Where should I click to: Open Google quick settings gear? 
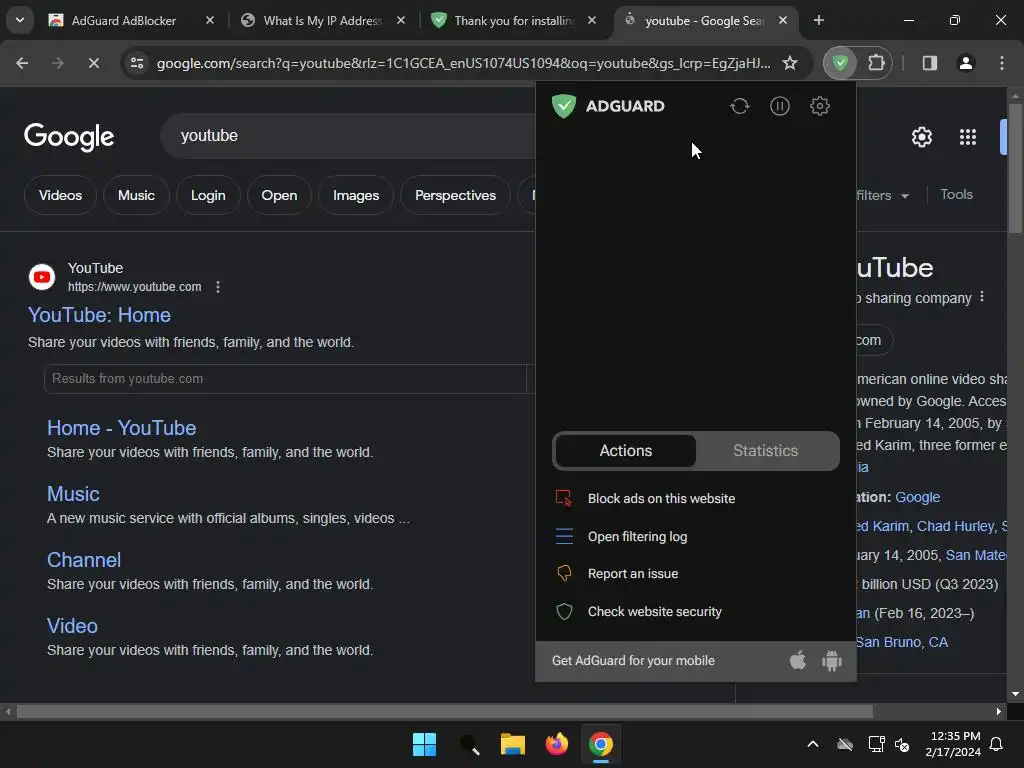(x=921, y=137)
